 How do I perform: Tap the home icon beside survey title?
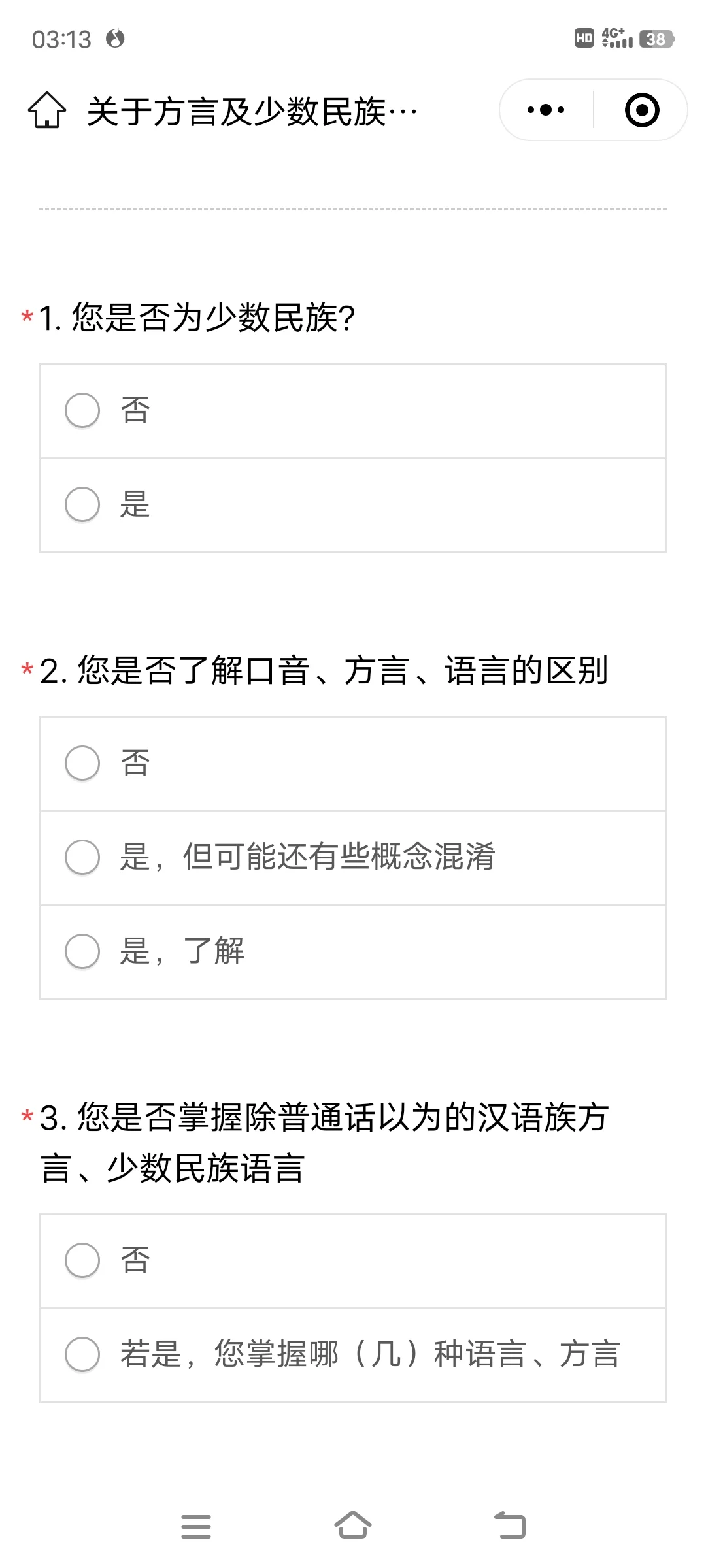coord(47,110)
